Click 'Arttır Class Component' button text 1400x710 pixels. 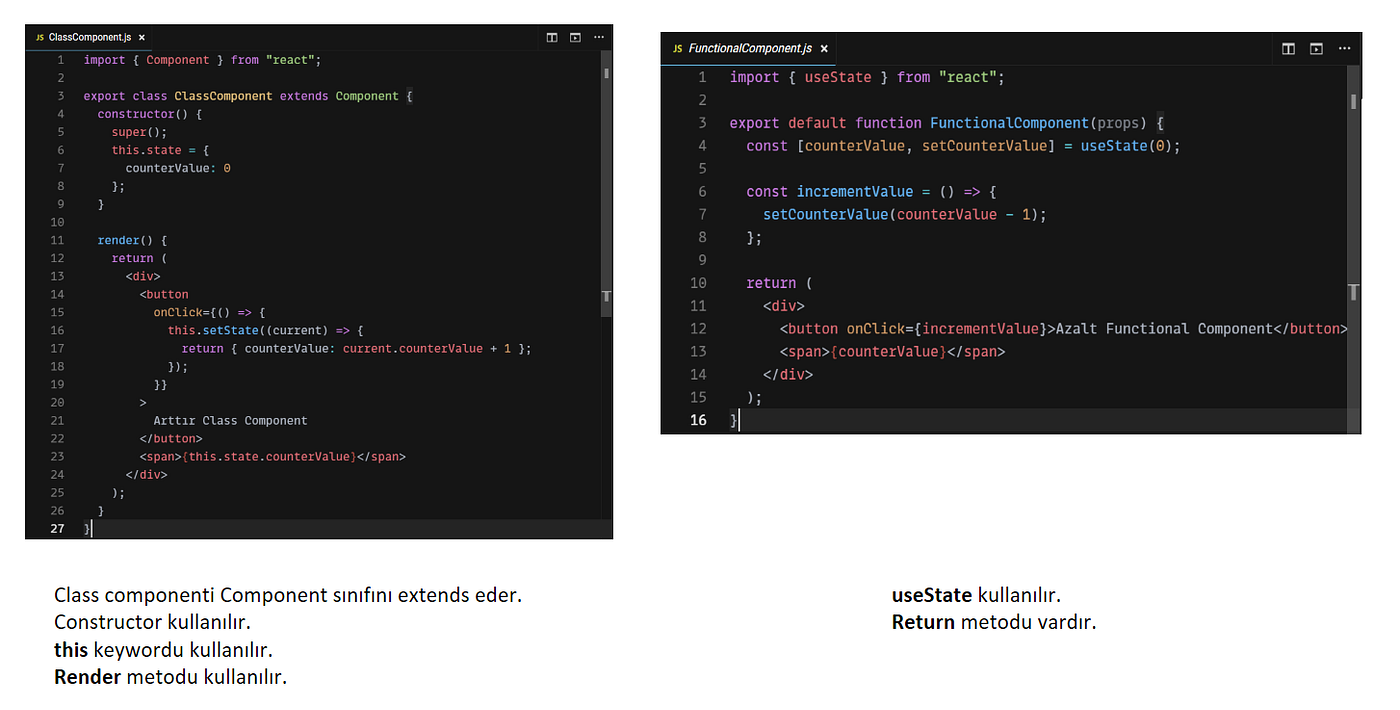coord(230,420)
